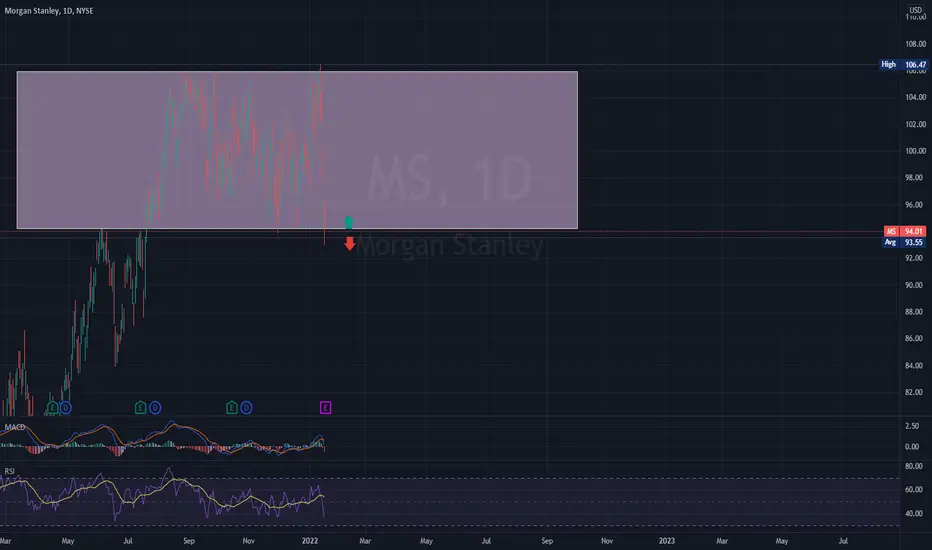Screen dimensions: 932x550
Task: Click the 82.00 price axis value
Action: [915, 392]
